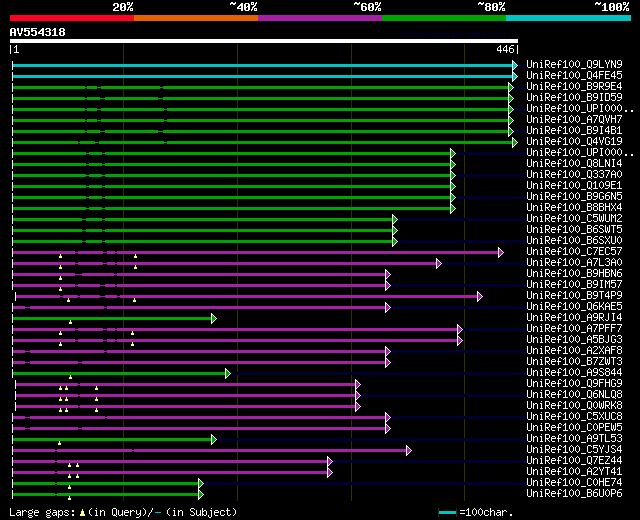The width and height of the screenshot is (640, 520).
Task: Select the white AV554318 query sequence bar
Action: click(x=264, y=41)
